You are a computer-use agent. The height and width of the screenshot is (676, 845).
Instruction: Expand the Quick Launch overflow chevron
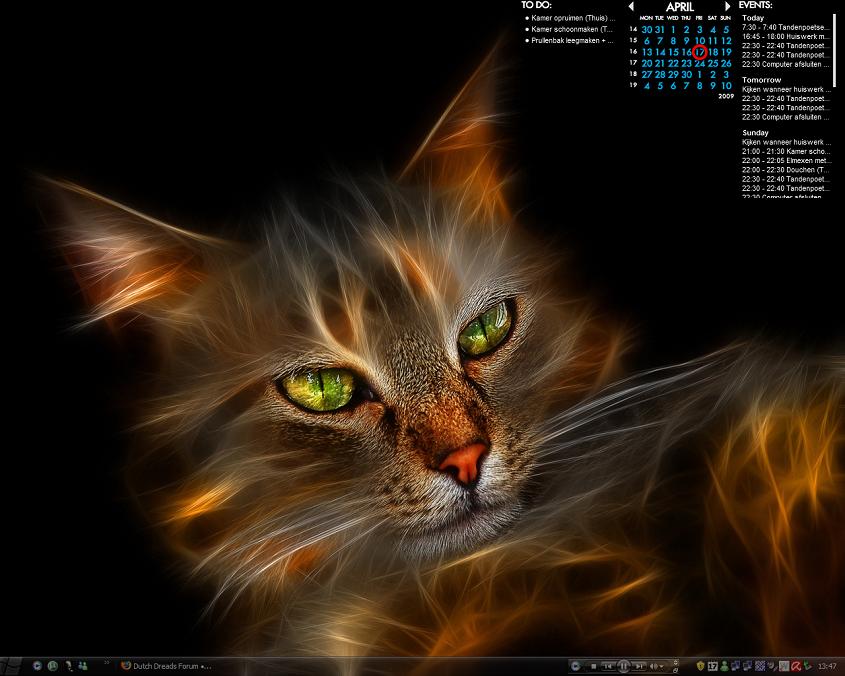[x=107, y=663]
